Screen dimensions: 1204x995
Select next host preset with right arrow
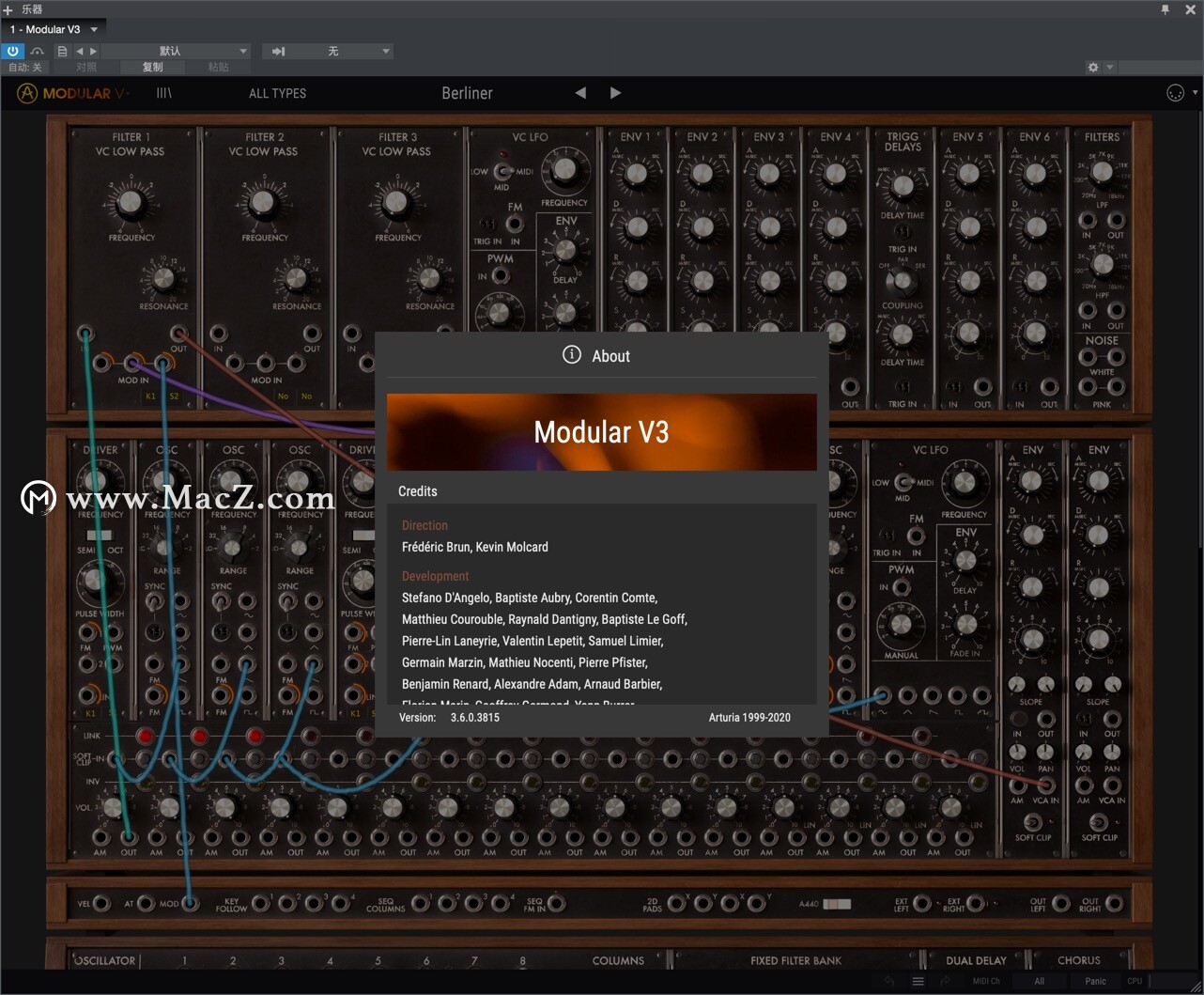coord(93,51)
